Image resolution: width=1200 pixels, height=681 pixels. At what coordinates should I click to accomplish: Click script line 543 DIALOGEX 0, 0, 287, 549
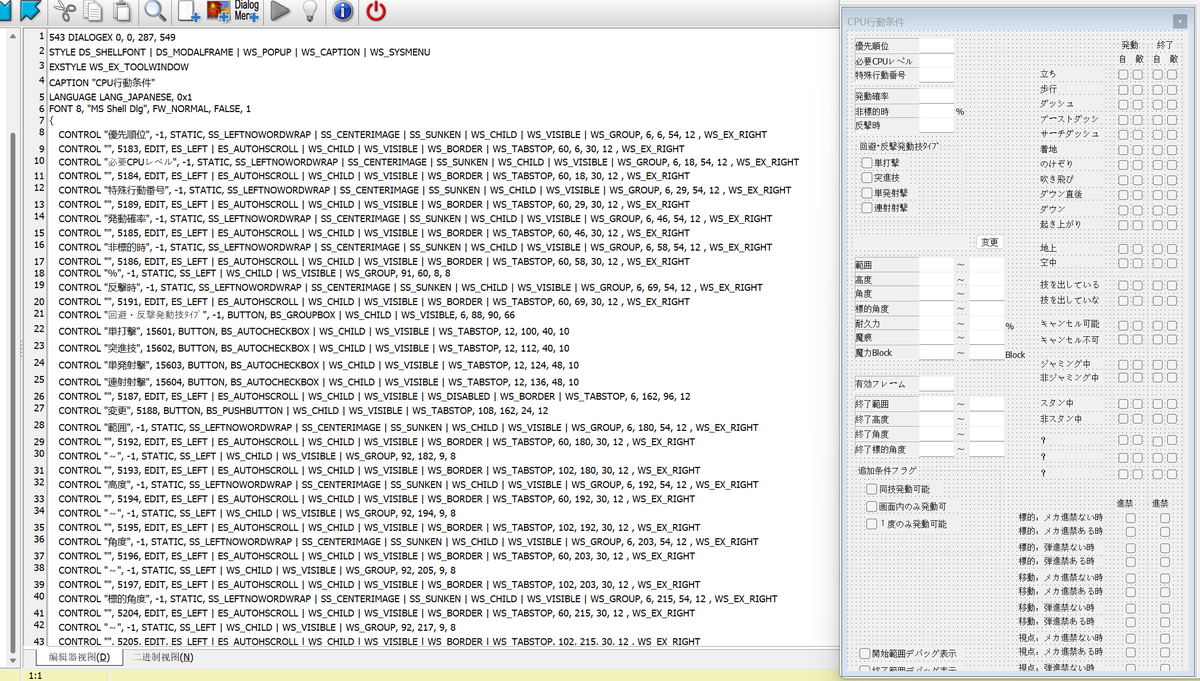coord(111,37)
